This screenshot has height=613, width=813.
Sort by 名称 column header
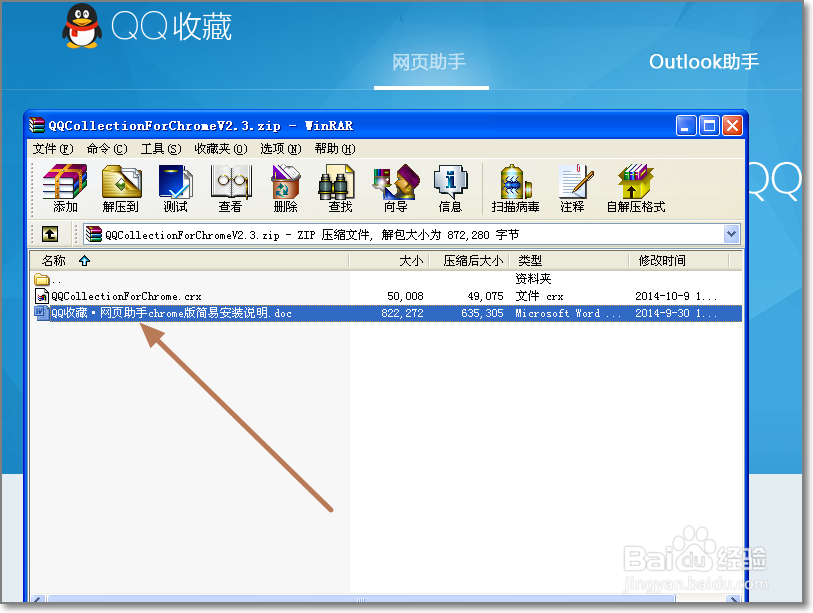coord(189,260)
